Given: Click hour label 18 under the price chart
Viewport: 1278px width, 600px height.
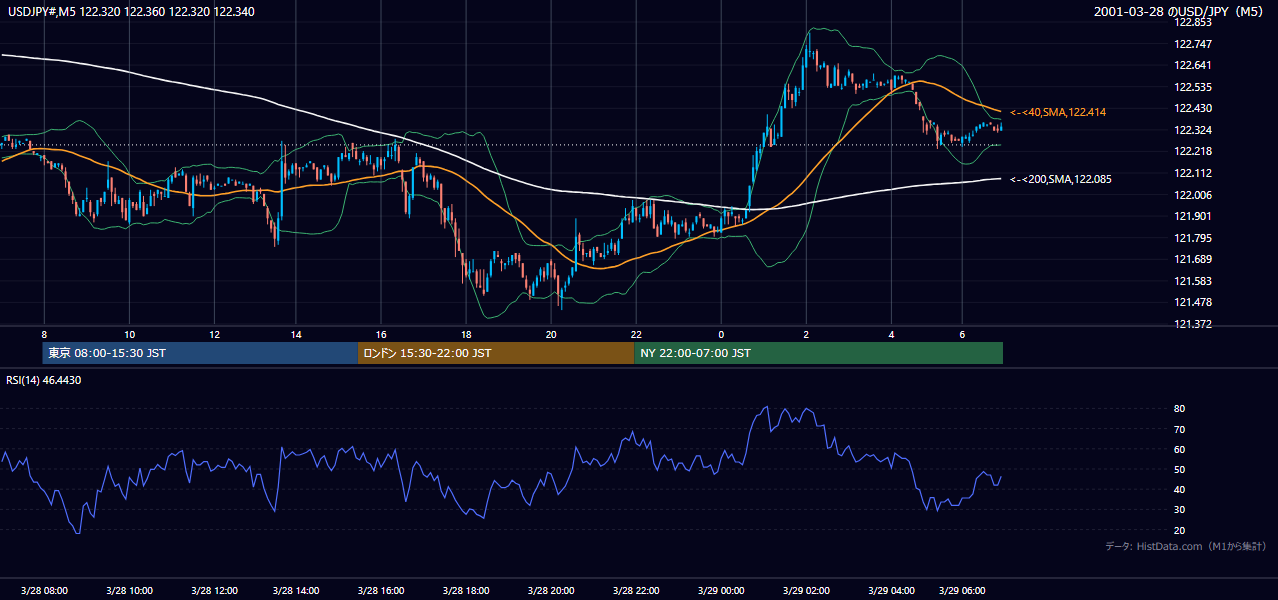Looking at the screenshot, I should pyautogui.click(x=466, y=334).
